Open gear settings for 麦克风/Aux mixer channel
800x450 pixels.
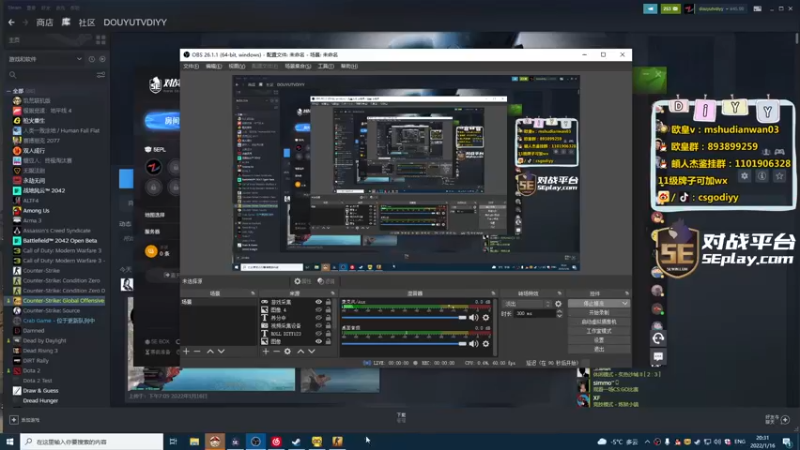pos(486,317)
